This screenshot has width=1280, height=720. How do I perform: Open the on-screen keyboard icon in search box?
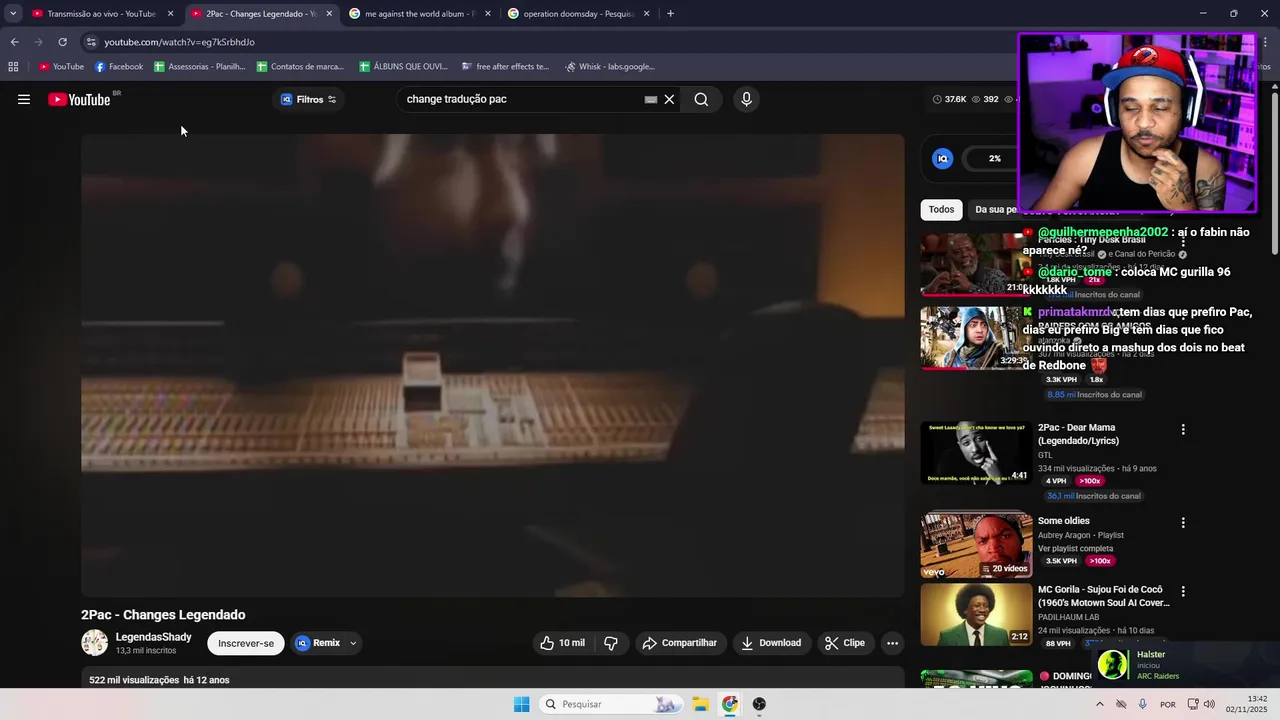651,99
